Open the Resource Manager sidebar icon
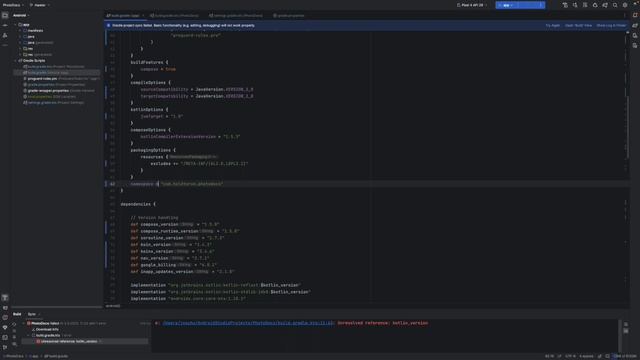Image resolution: width=640 pixels, height=360 pixels. tap(5, 36)
